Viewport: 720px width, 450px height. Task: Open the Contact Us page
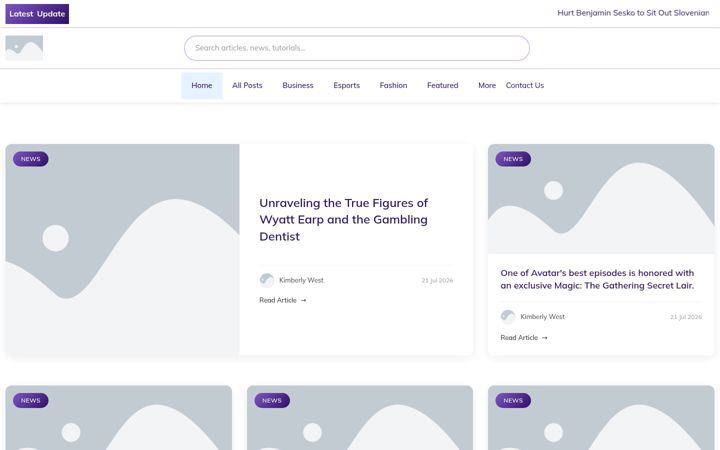coord(524,85)
